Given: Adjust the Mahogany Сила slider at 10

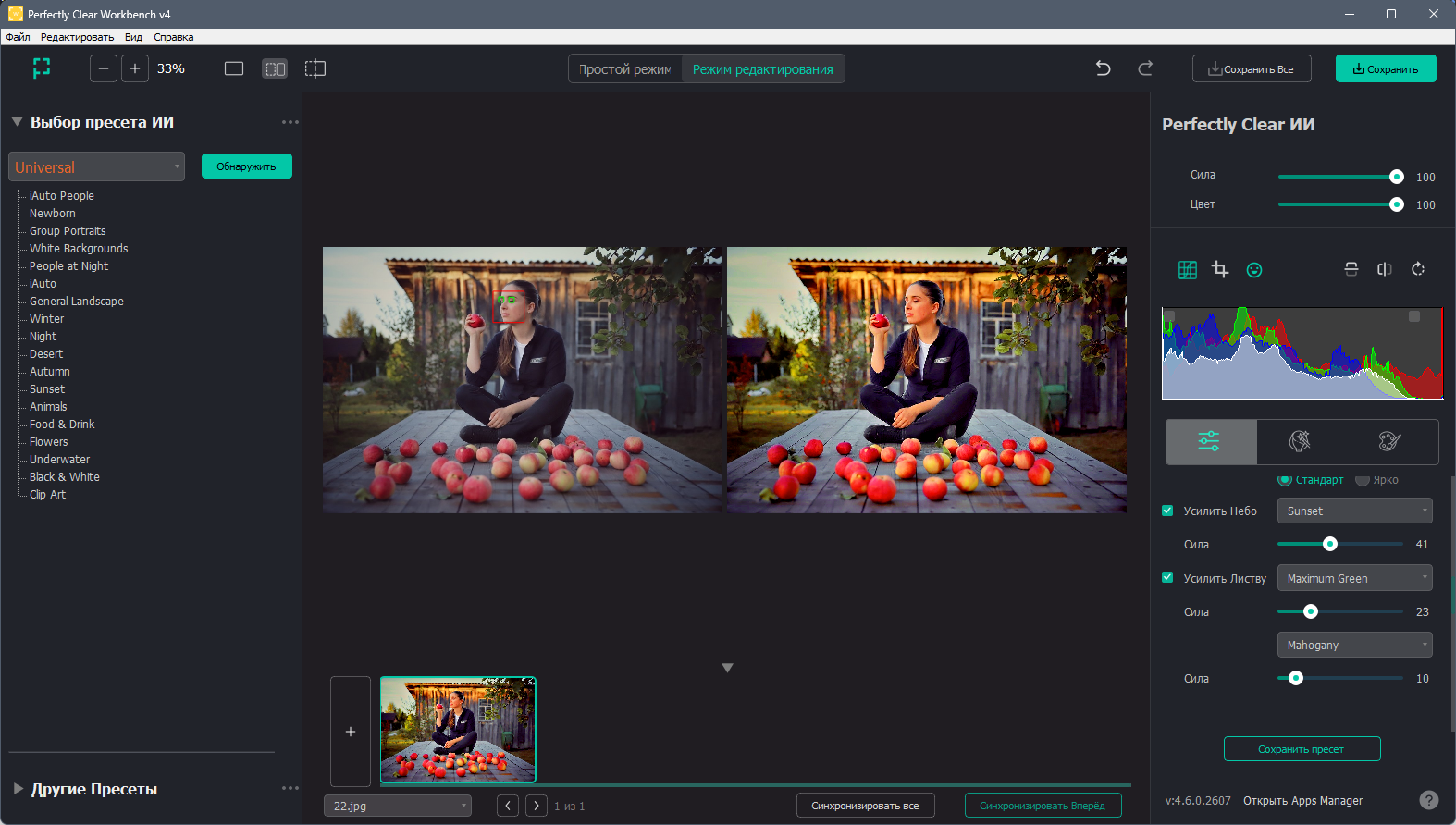Looking at the screenshot, I should pos(1296,678).
